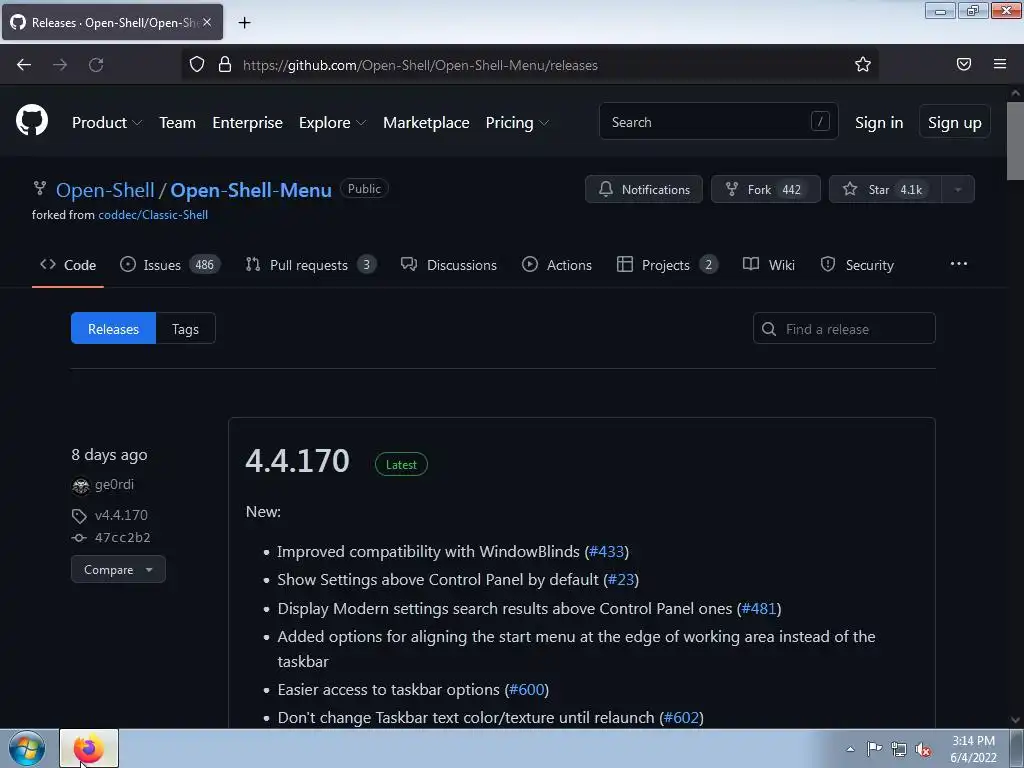This screenshot has width=1024, height=768.
Task: Open the clock showing 3:14 PM
Action: pos(973,749)
